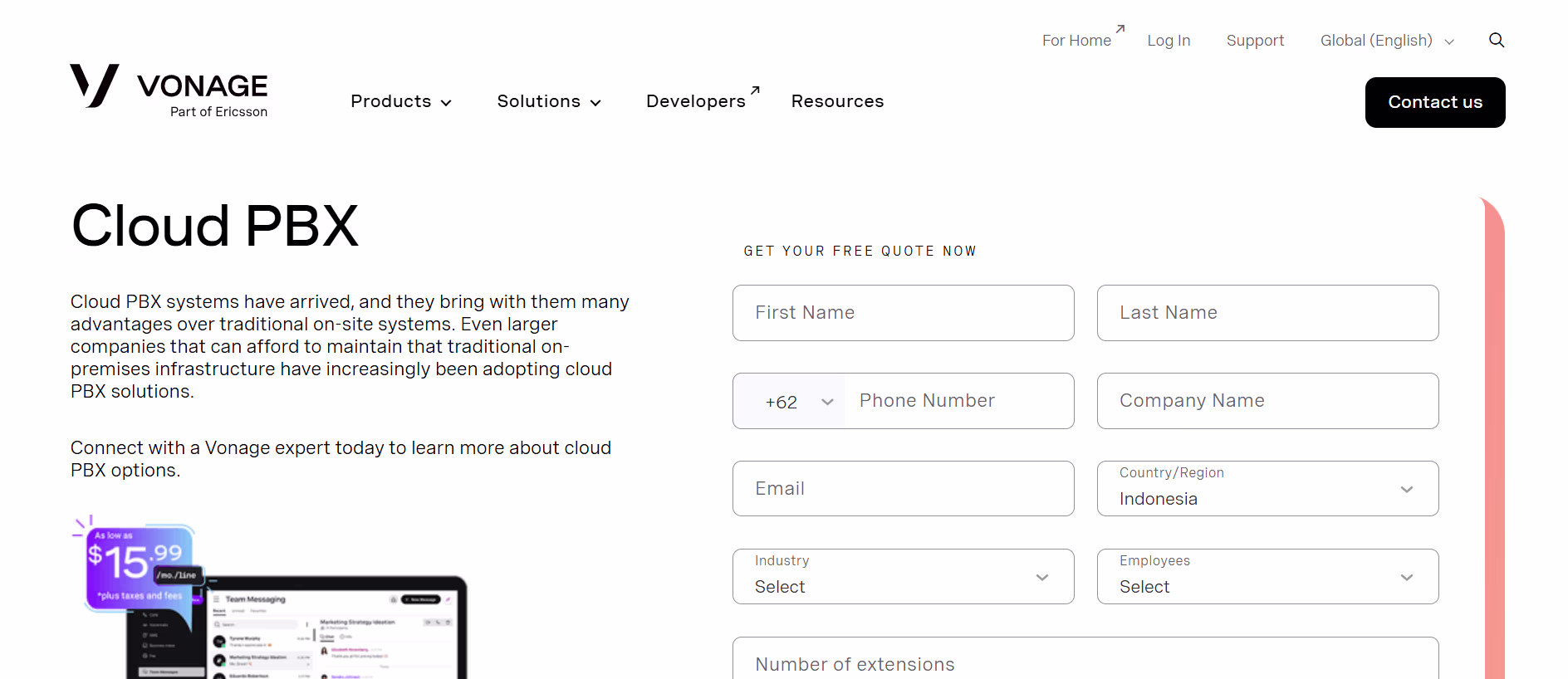Focus the Phone Number field

(959, 401)
